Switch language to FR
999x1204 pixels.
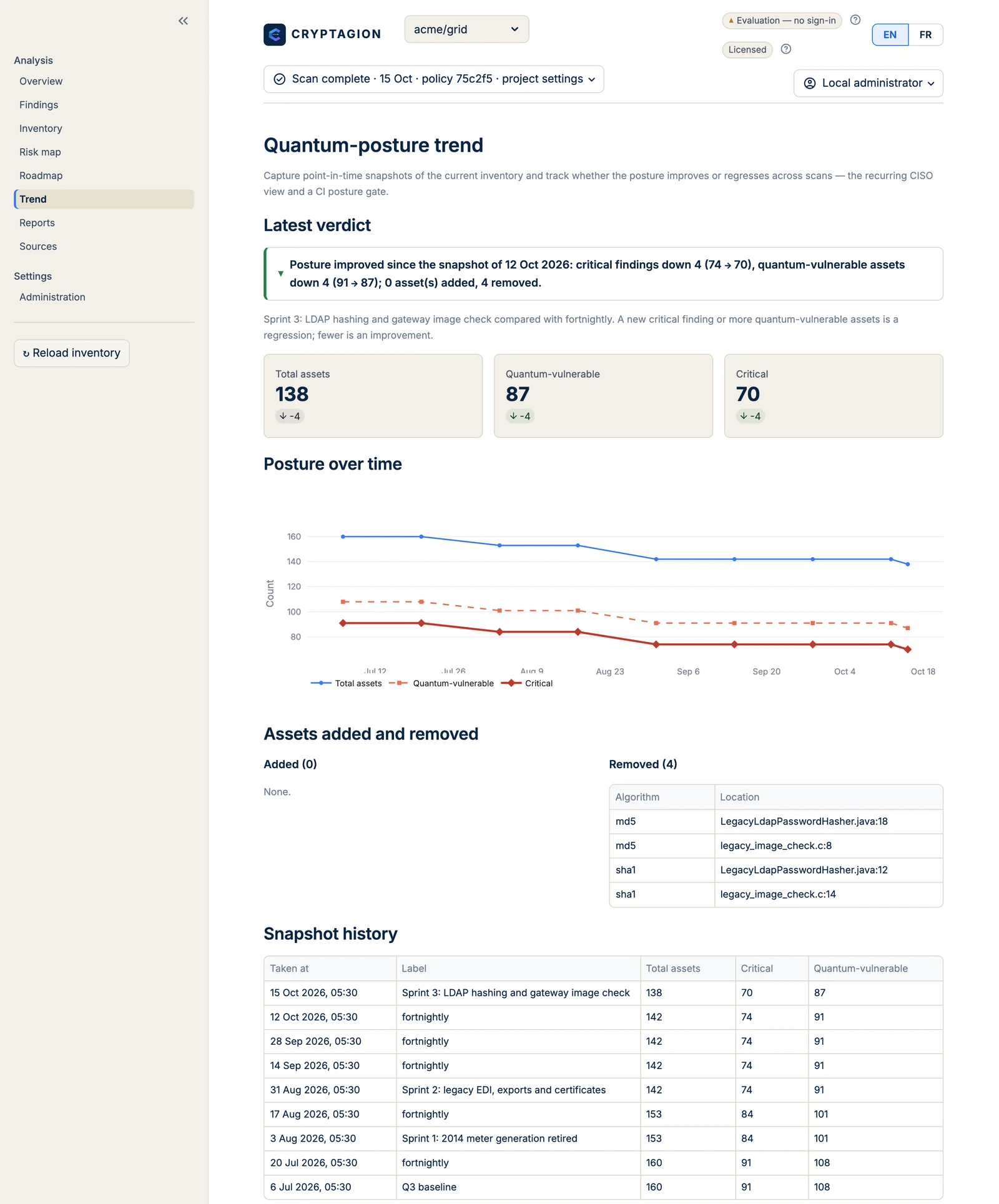pos(925,35)
